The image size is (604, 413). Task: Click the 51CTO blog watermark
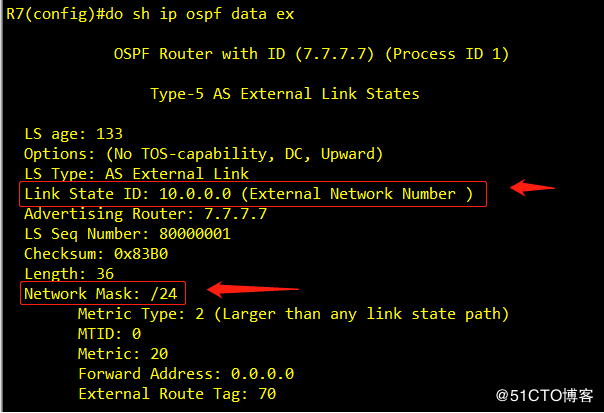(544, 396)
